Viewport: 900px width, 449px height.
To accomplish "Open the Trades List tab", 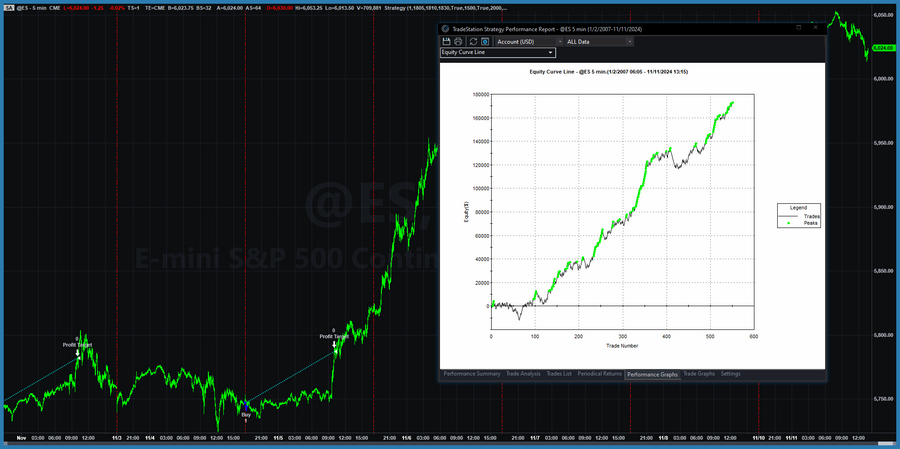I will (559, 374).
